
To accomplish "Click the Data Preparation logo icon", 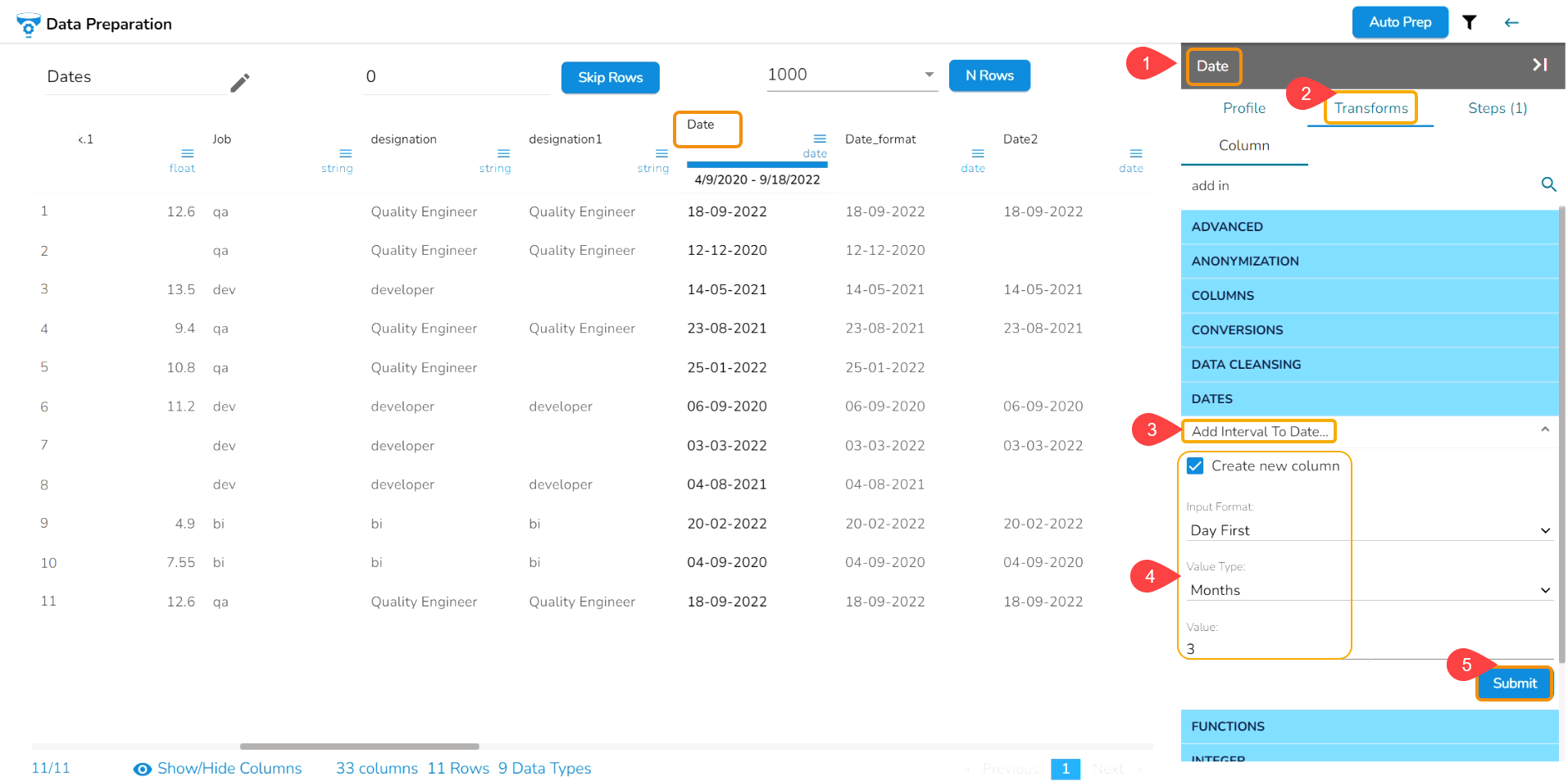I will (28, 25).
